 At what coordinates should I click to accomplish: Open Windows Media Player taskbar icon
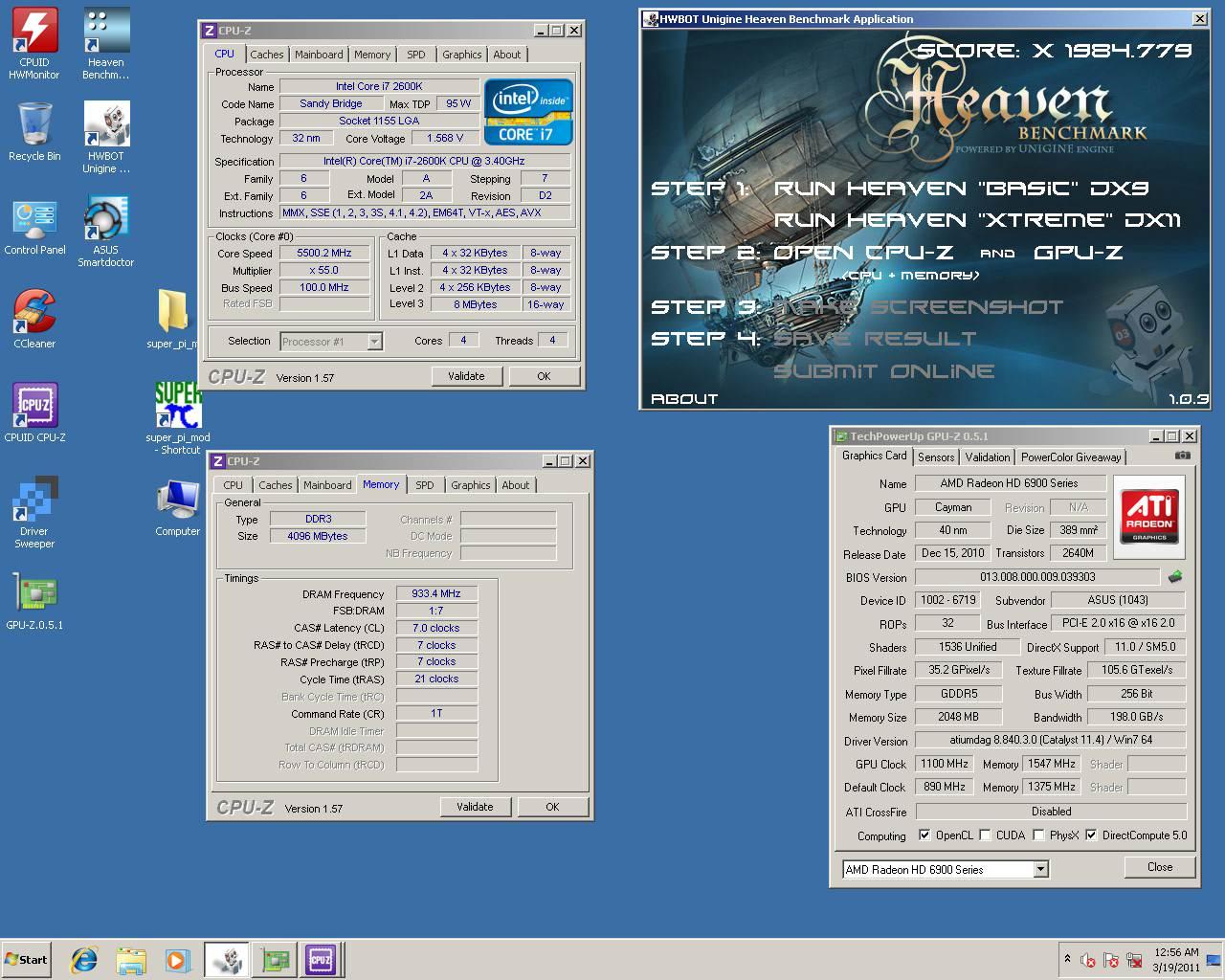(x=177, y=959)
